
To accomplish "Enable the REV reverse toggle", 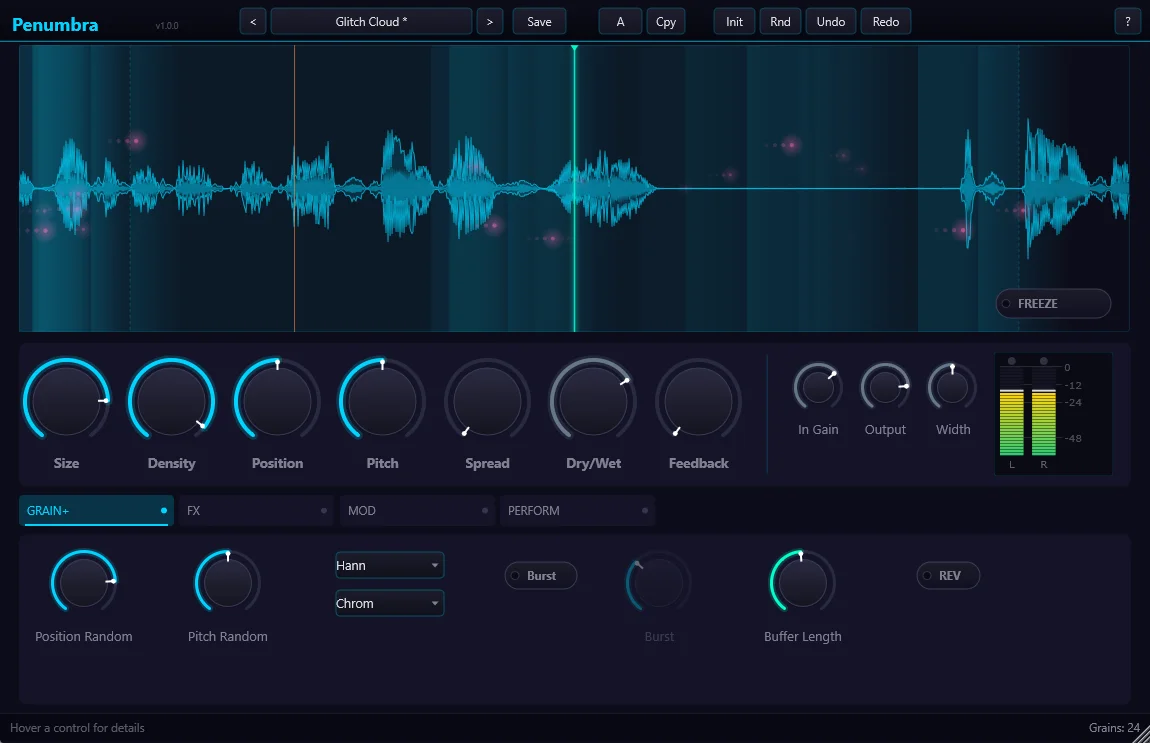I will 948,576.
